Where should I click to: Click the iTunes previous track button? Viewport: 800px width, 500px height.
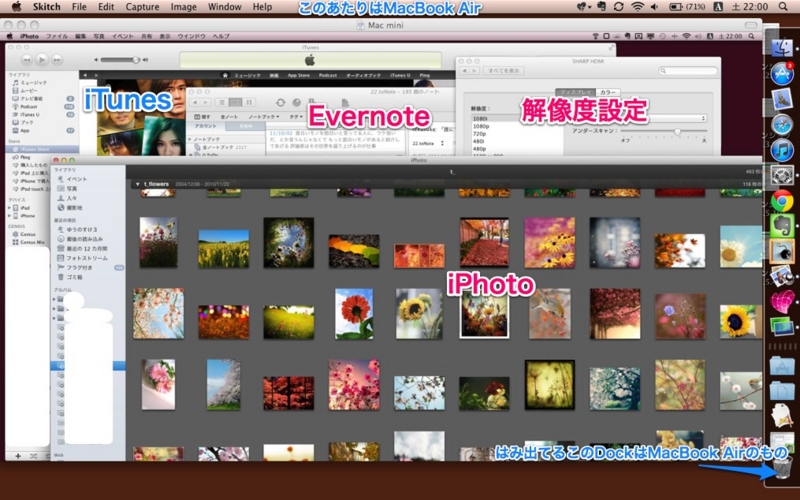(27, 60)
